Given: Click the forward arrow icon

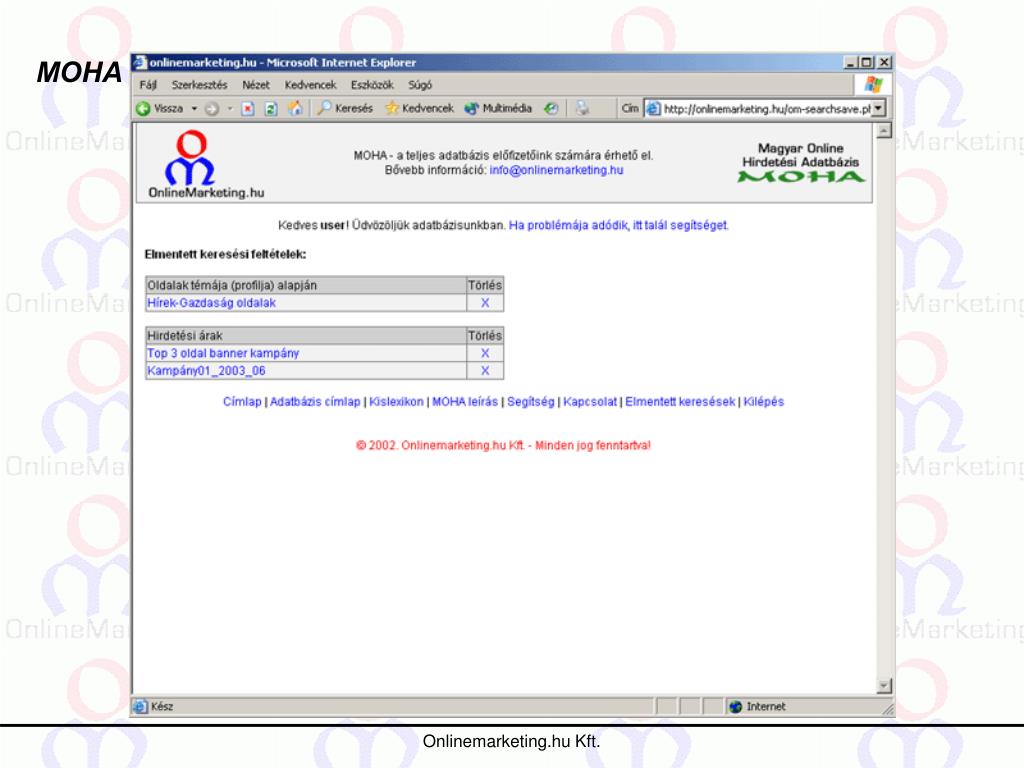Looking at the screenshot, I should point(212,109).
